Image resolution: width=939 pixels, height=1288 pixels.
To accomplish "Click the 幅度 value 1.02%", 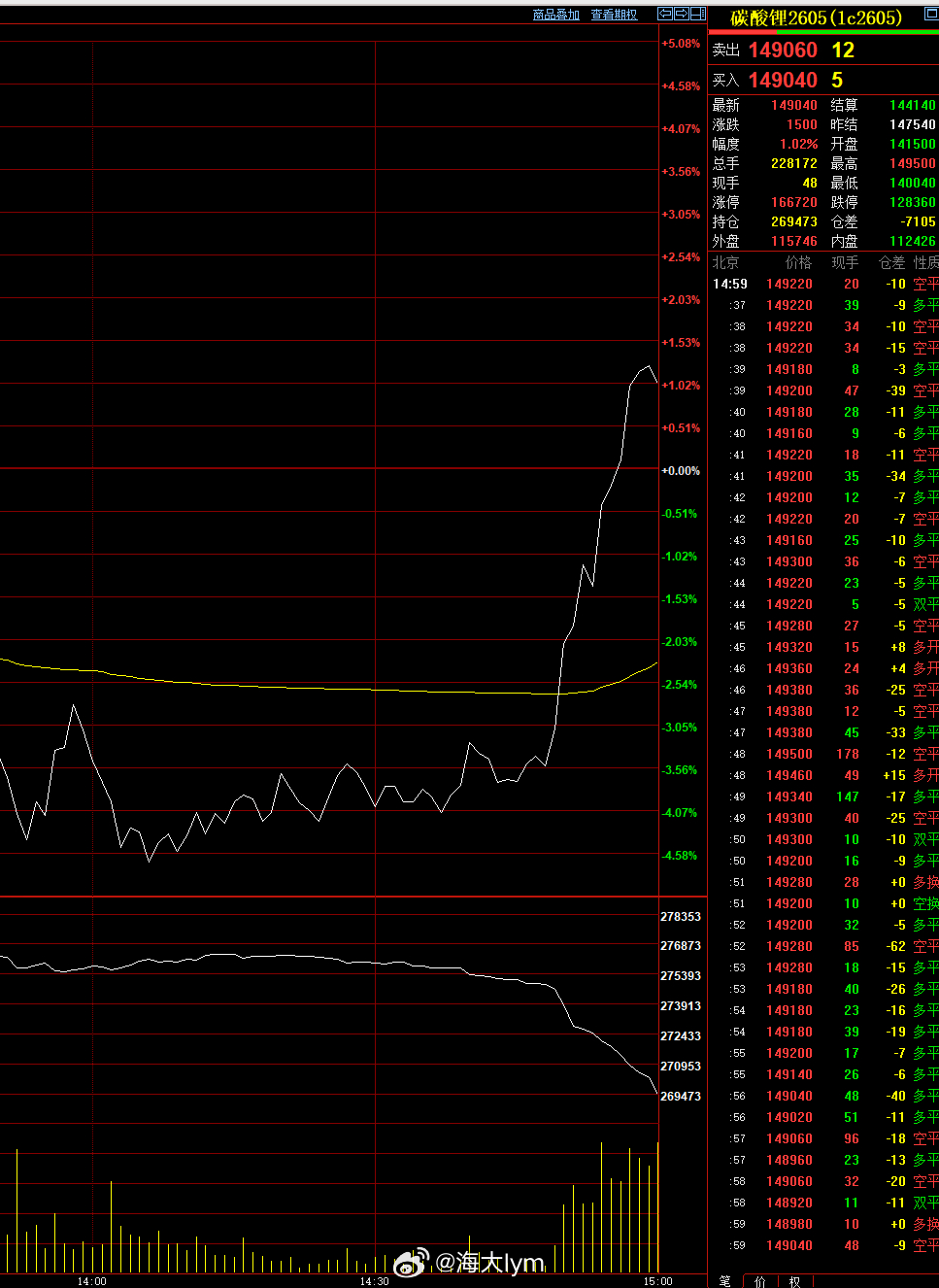I will tap(799, 144).
